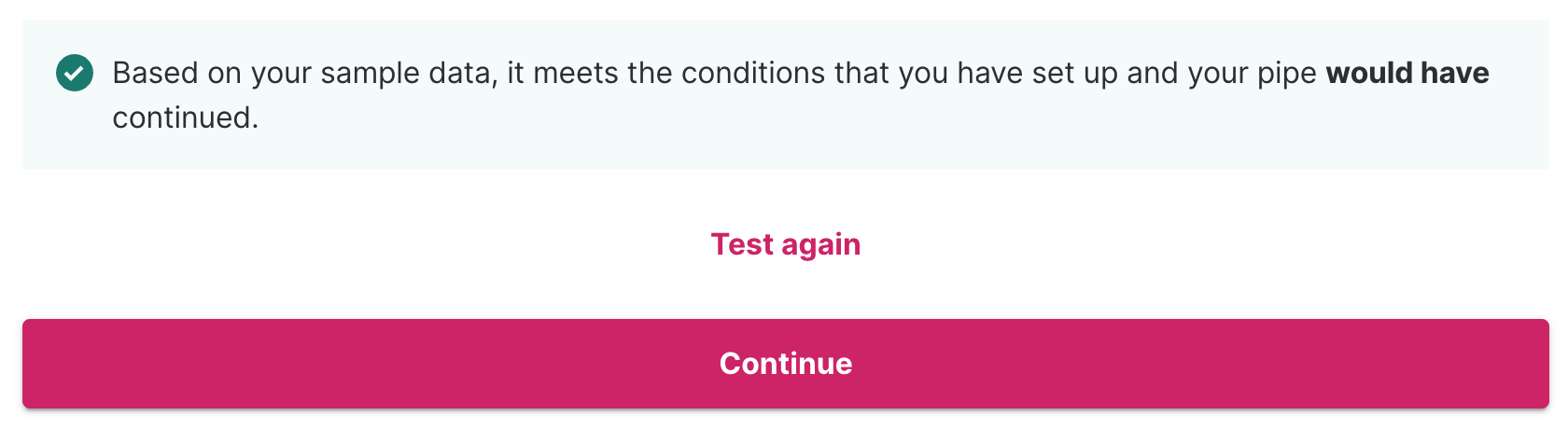The image size is (1568, 429).
Task: Proceed by clicking the pink Continue button
Action: point(785,364)
